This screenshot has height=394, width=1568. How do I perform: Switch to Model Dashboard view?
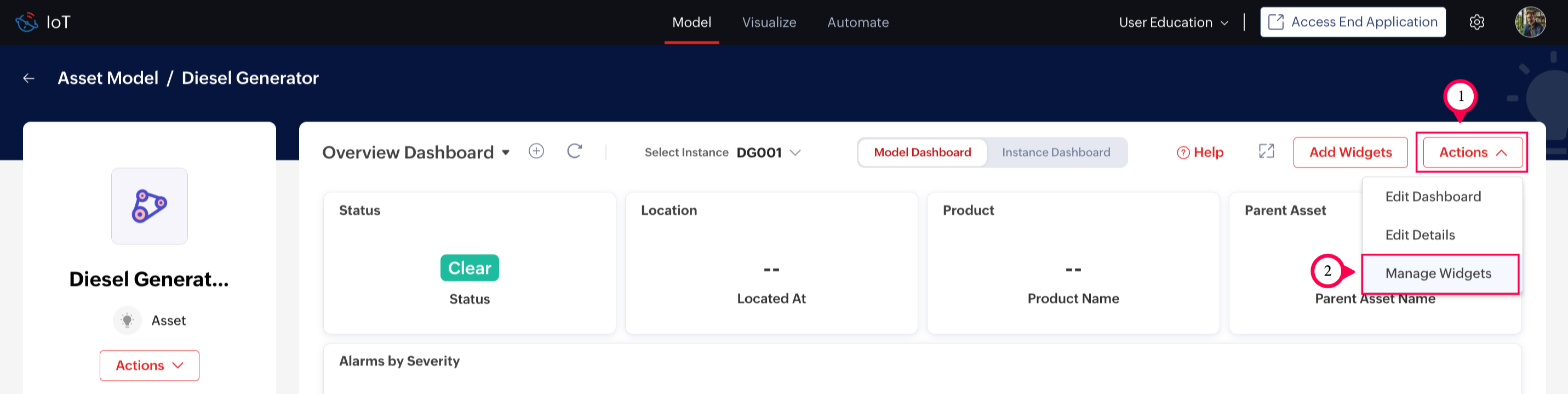click(x=922, y=152)
